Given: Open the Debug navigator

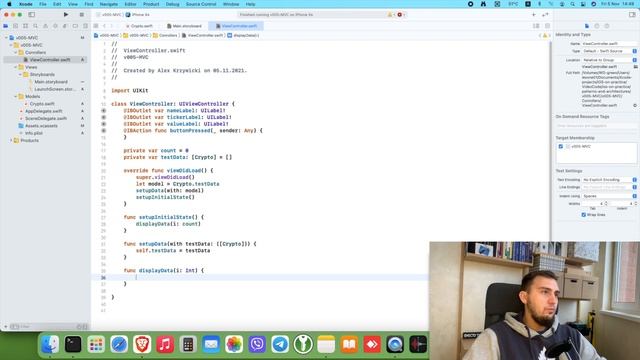Looking at the screenshot, I should (x=65, y=26).
